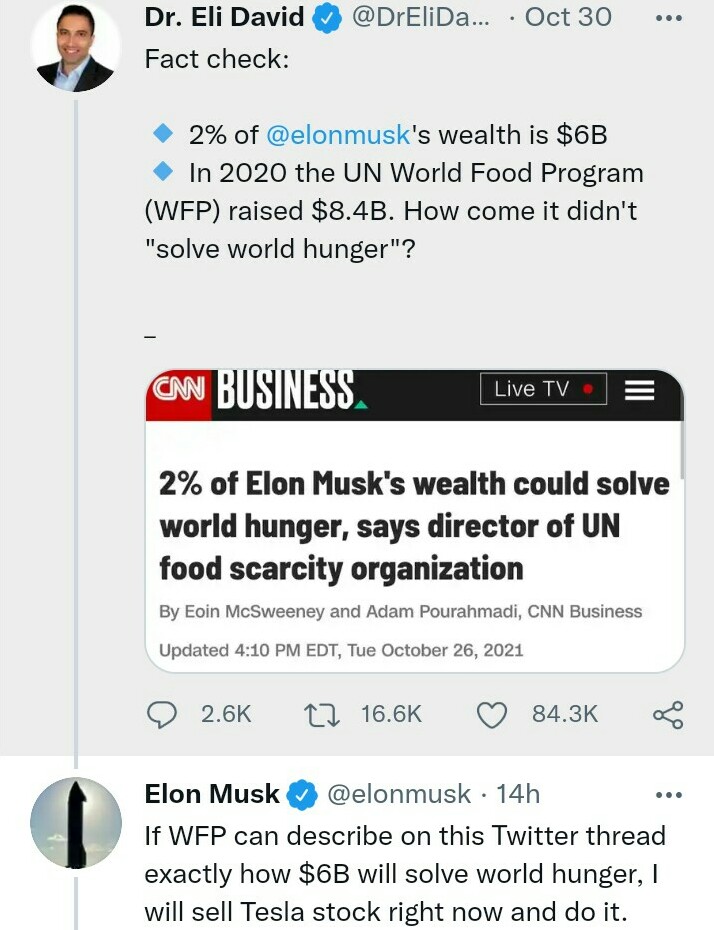Retweet Dr. Eli David's fact check tweet

point(323,713)
